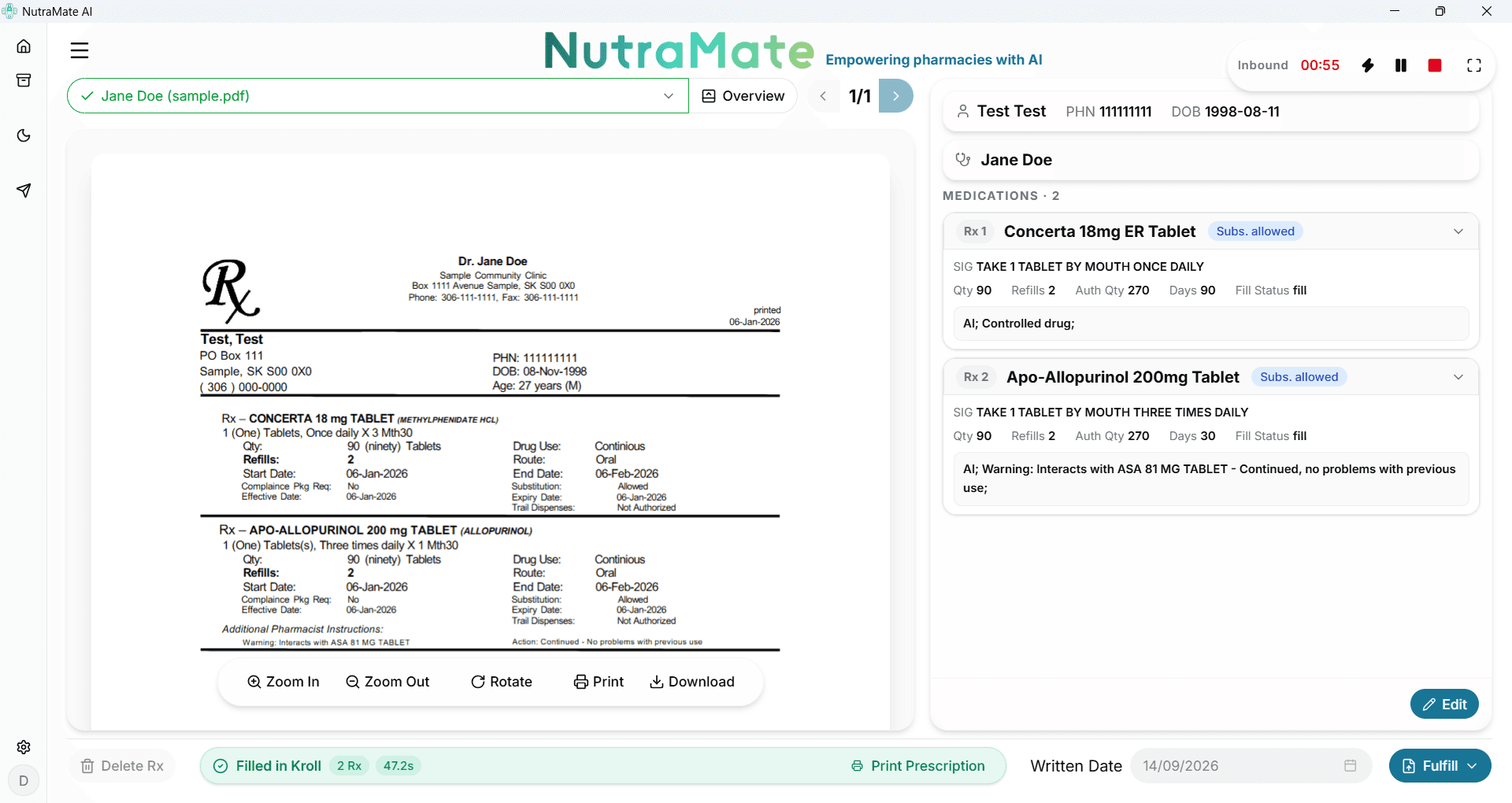1512x803 pixels.
Task: Click the 47.2s timing badge
Action: tap(398, 766)
